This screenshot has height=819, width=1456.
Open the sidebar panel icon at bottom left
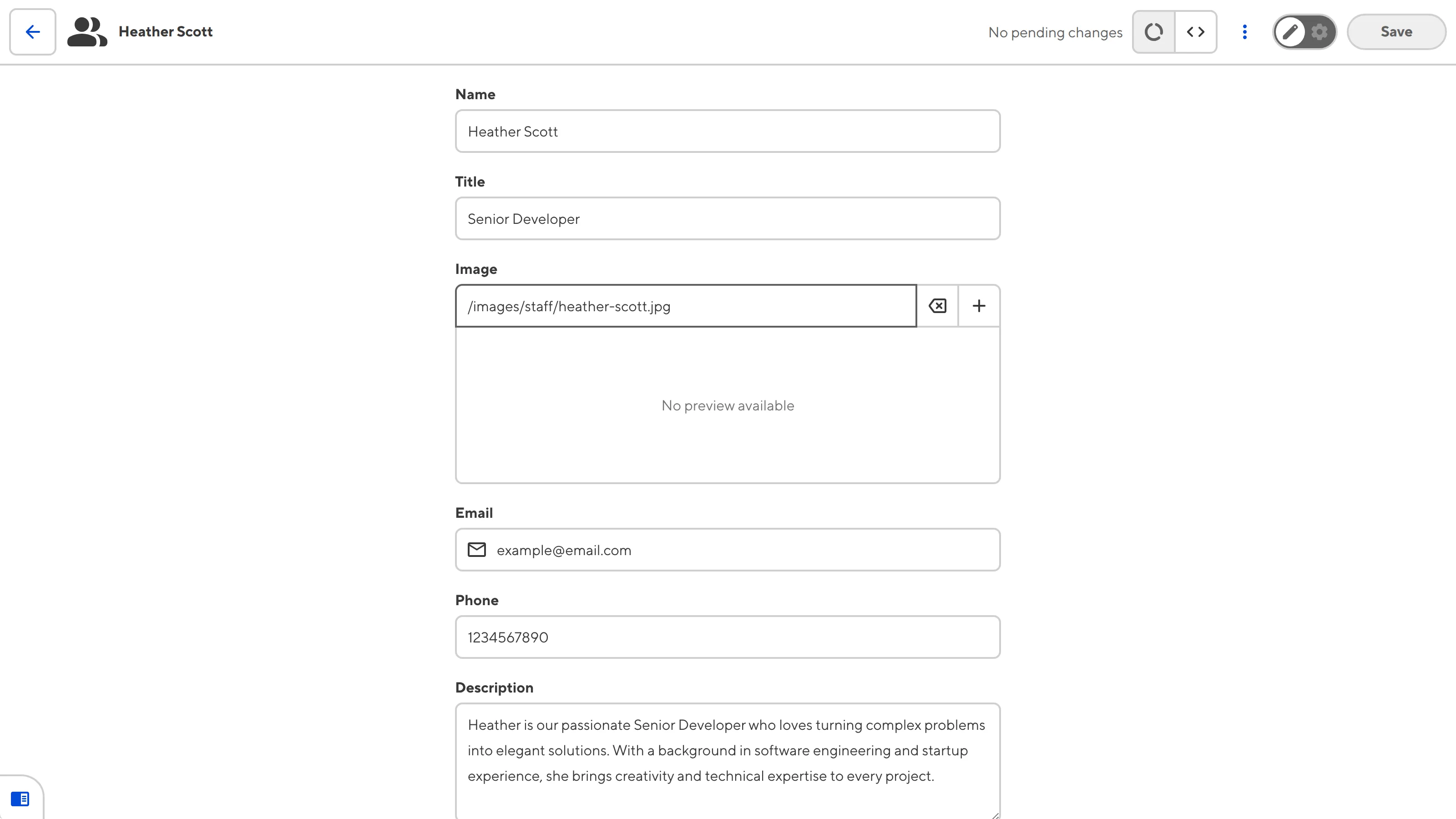pyautogui.click(x=20, y=799)
